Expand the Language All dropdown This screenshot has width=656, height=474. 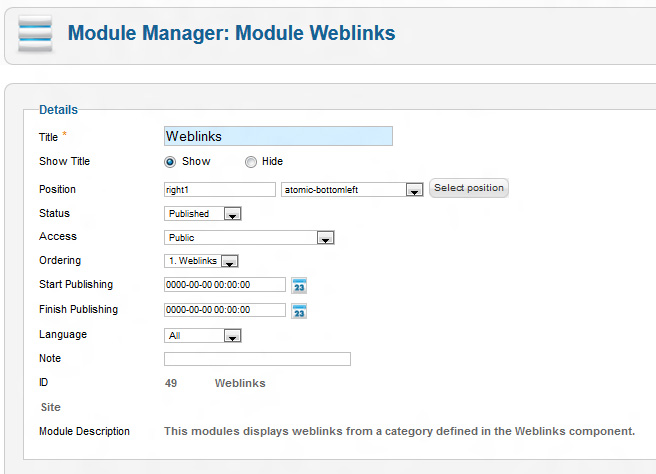click(232, 336)
